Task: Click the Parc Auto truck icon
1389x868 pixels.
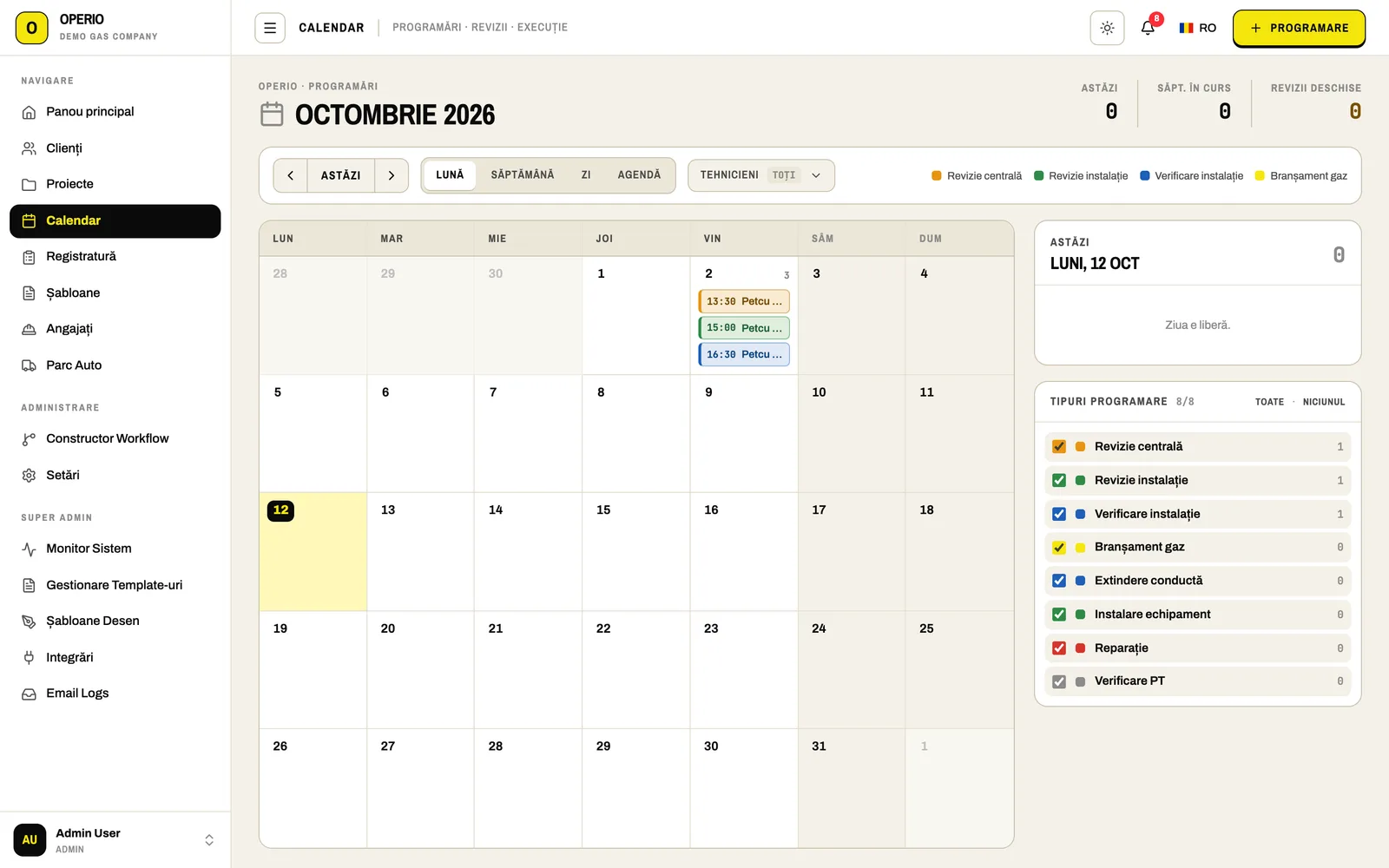Action: (x=29, y=365)
